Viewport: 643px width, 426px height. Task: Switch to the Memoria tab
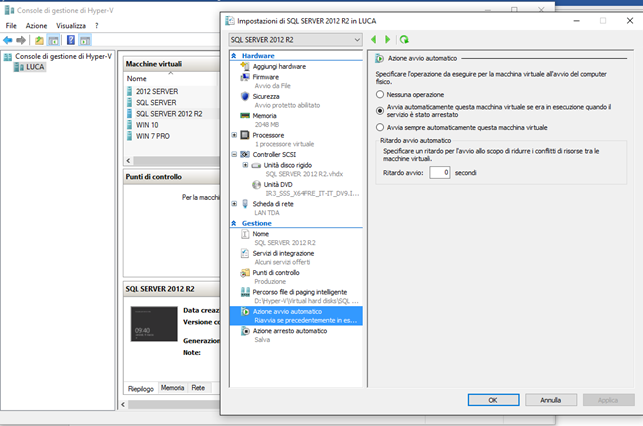click(x=172, y=387)
